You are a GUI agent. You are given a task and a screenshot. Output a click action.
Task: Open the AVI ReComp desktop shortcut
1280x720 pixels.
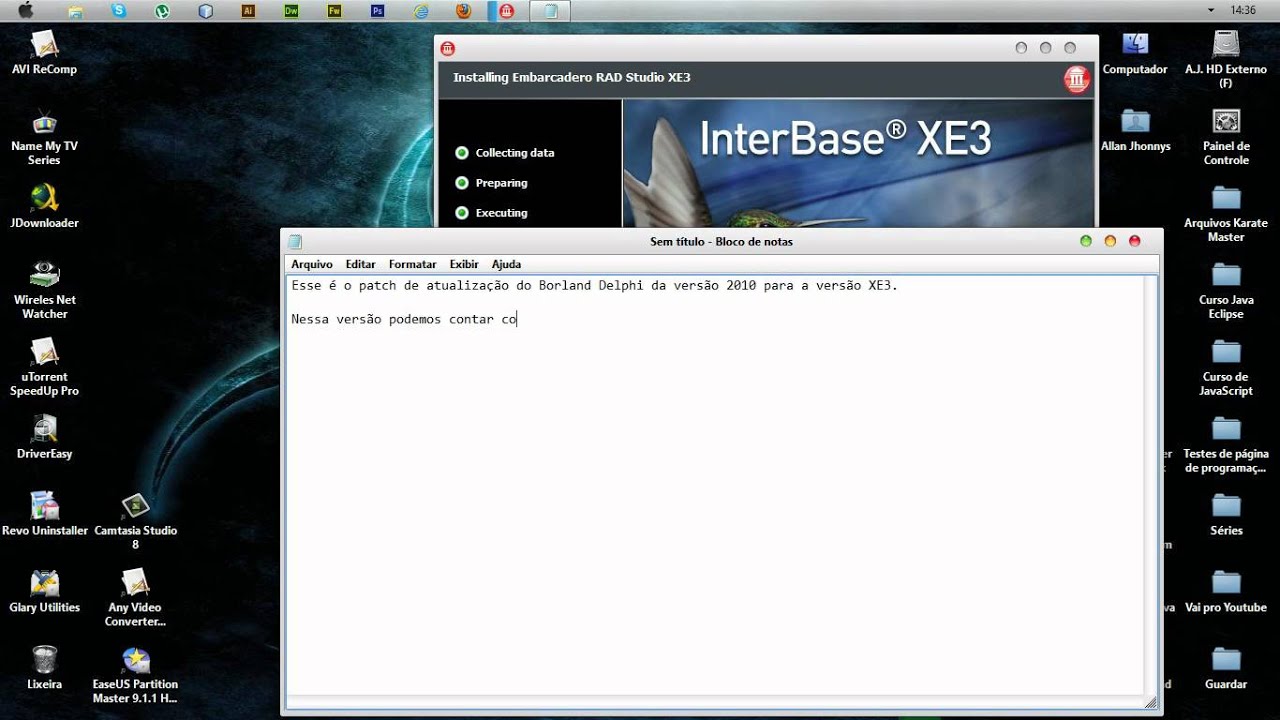(x=44, y=53)
